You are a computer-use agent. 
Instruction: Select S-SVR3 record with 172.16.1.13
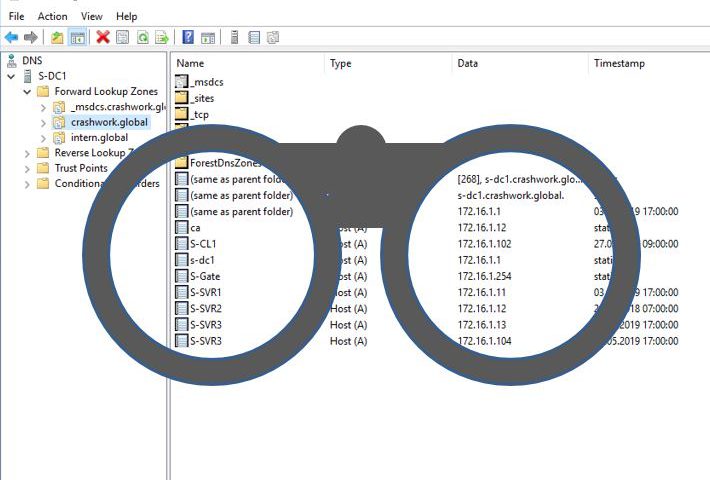coord(206,325)
